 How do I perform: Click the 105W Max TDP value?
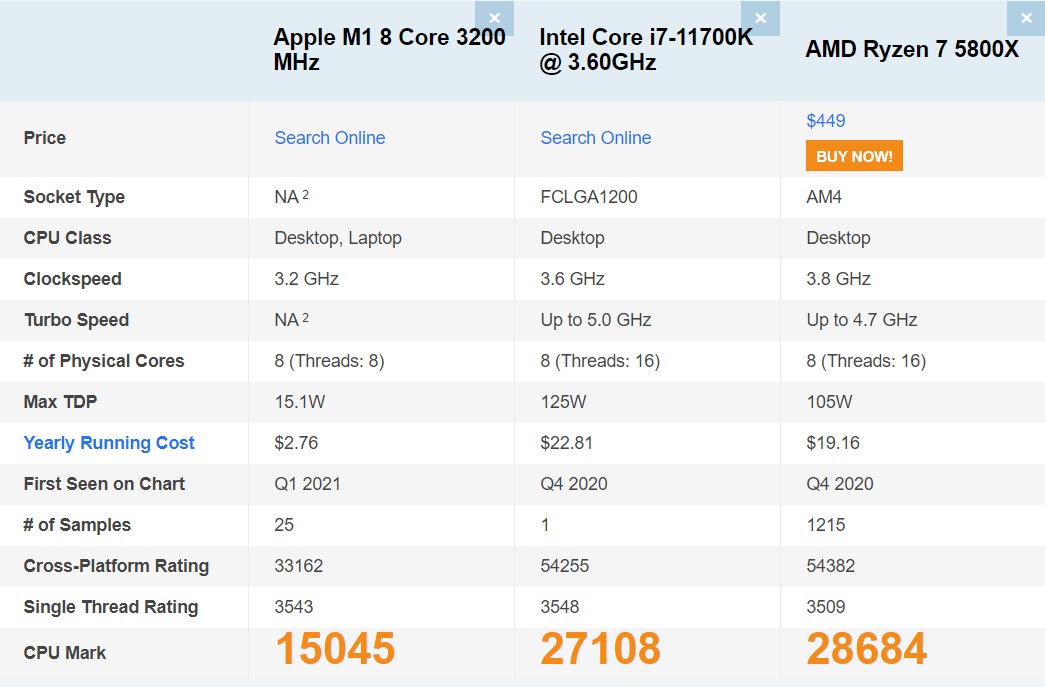[x=829, y=402]
